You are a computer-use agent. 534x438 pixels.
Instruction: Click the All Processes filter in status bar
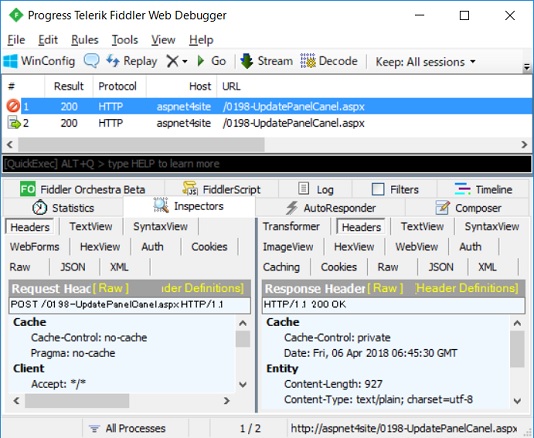pyautogui.click(x=127, y=428)
